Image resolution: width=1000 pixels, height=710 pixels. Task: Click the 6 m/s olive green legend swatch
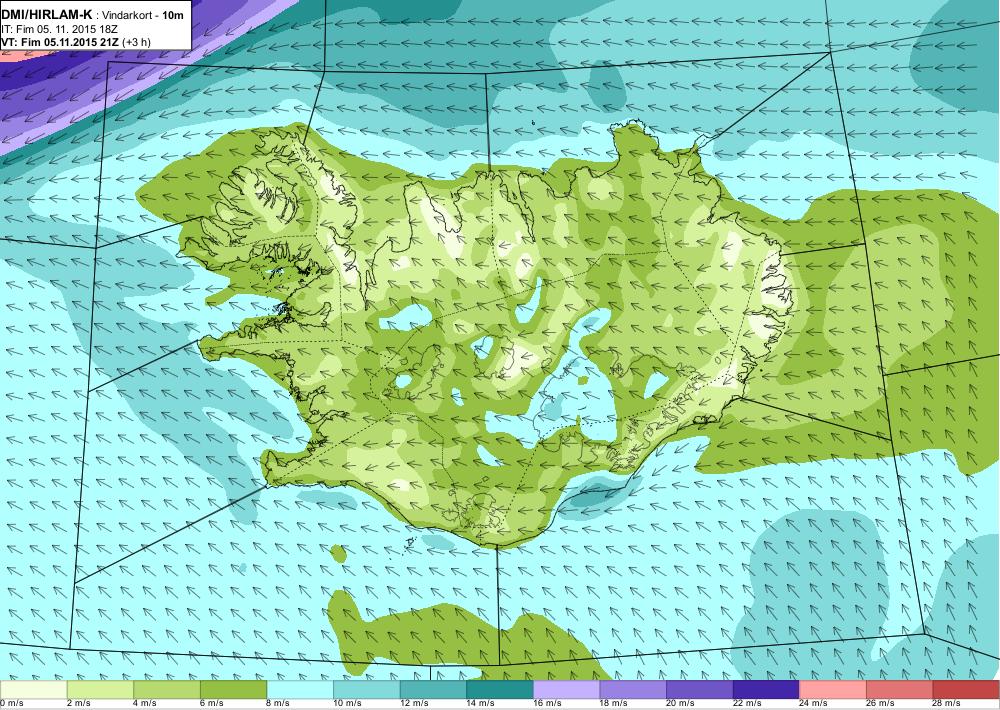tap(233, 690)
